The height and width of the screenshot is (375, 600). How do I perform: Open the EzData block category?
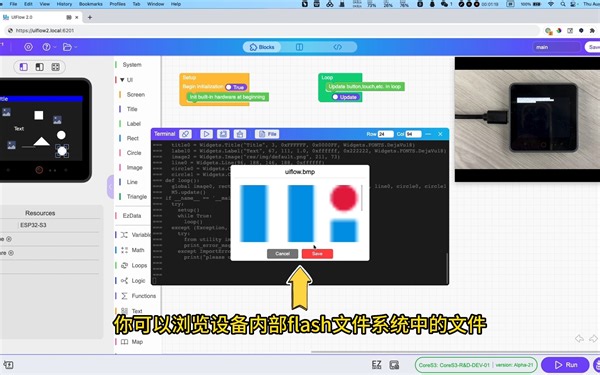132,215
